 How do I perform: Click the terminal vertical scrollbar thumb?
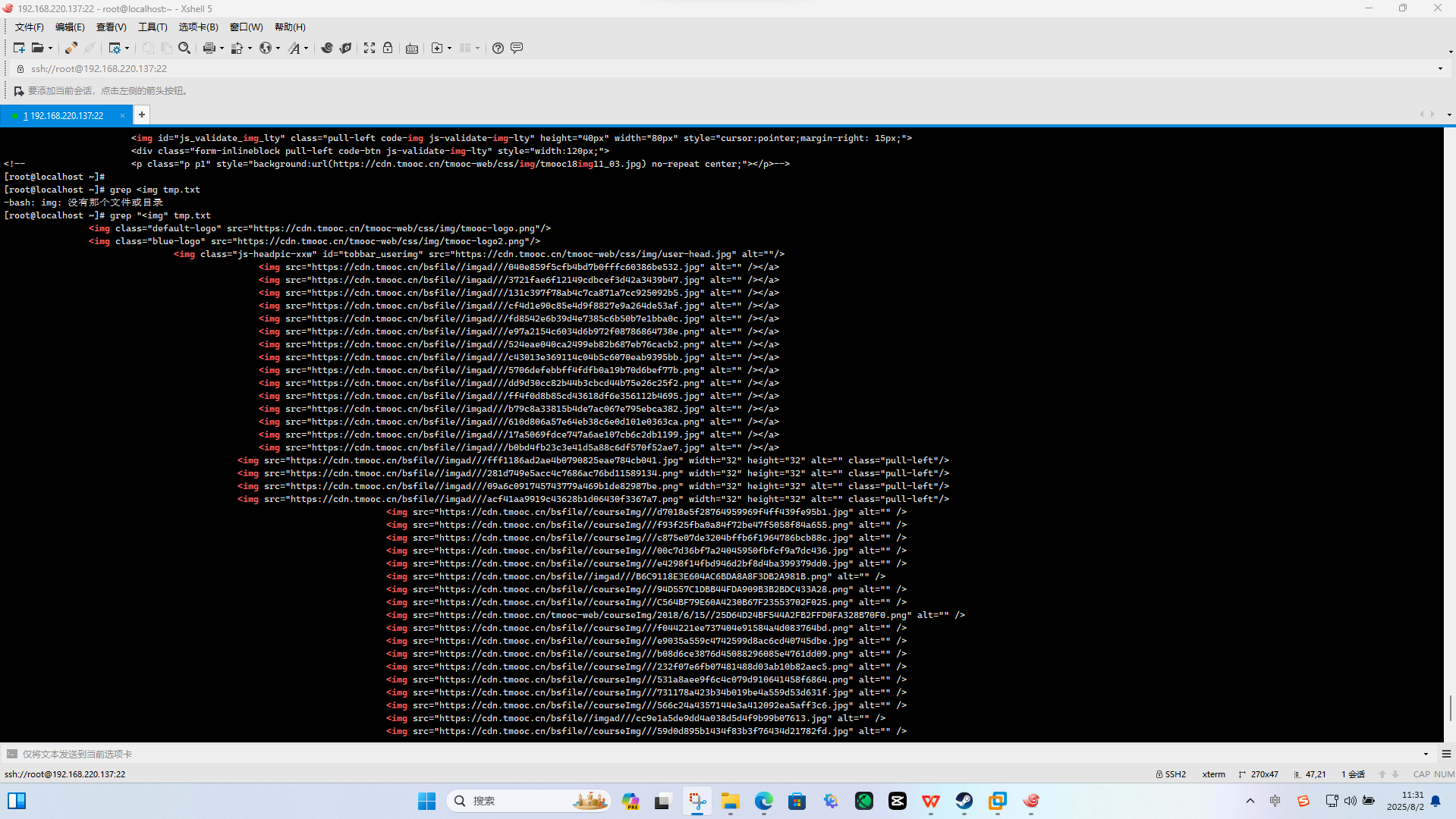tap(1450, 708)
